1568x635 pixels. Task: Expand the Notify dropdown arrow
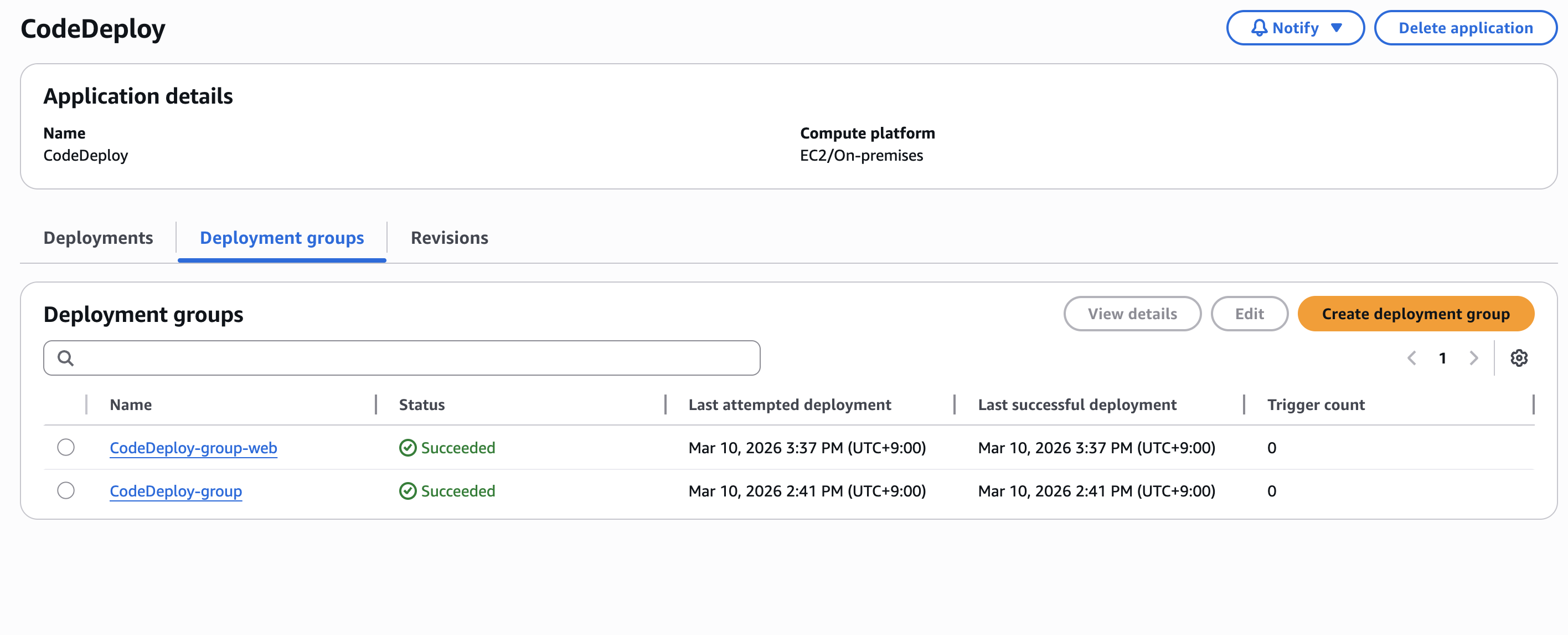[x=1337, y=28]
